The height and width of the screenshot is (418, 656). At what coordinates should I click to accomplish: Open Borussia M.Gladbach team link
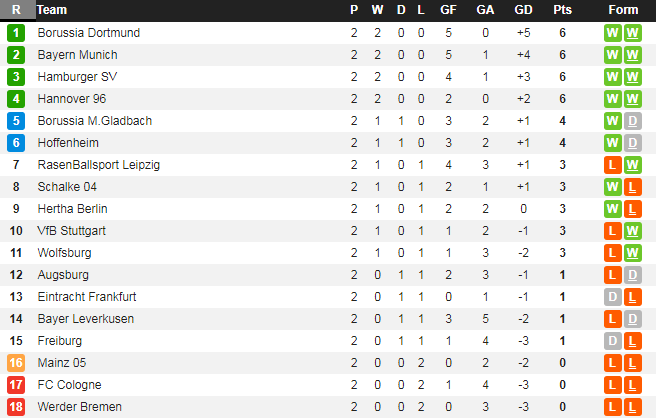pos(94,121)
